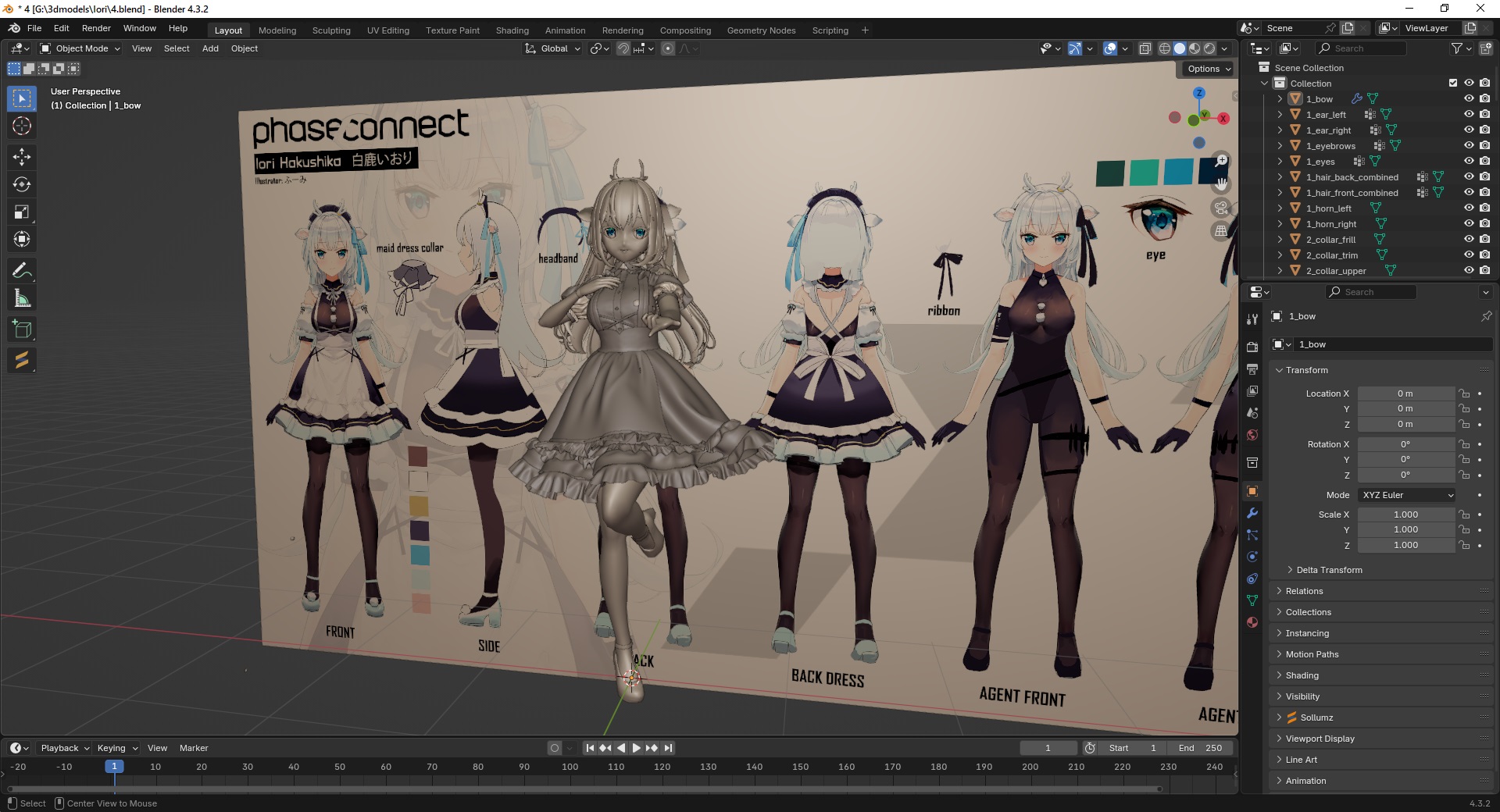Open rotation Mode XYZ Euler dropdown
The height and width of the screenshot is (812, 1500).
1407,495
